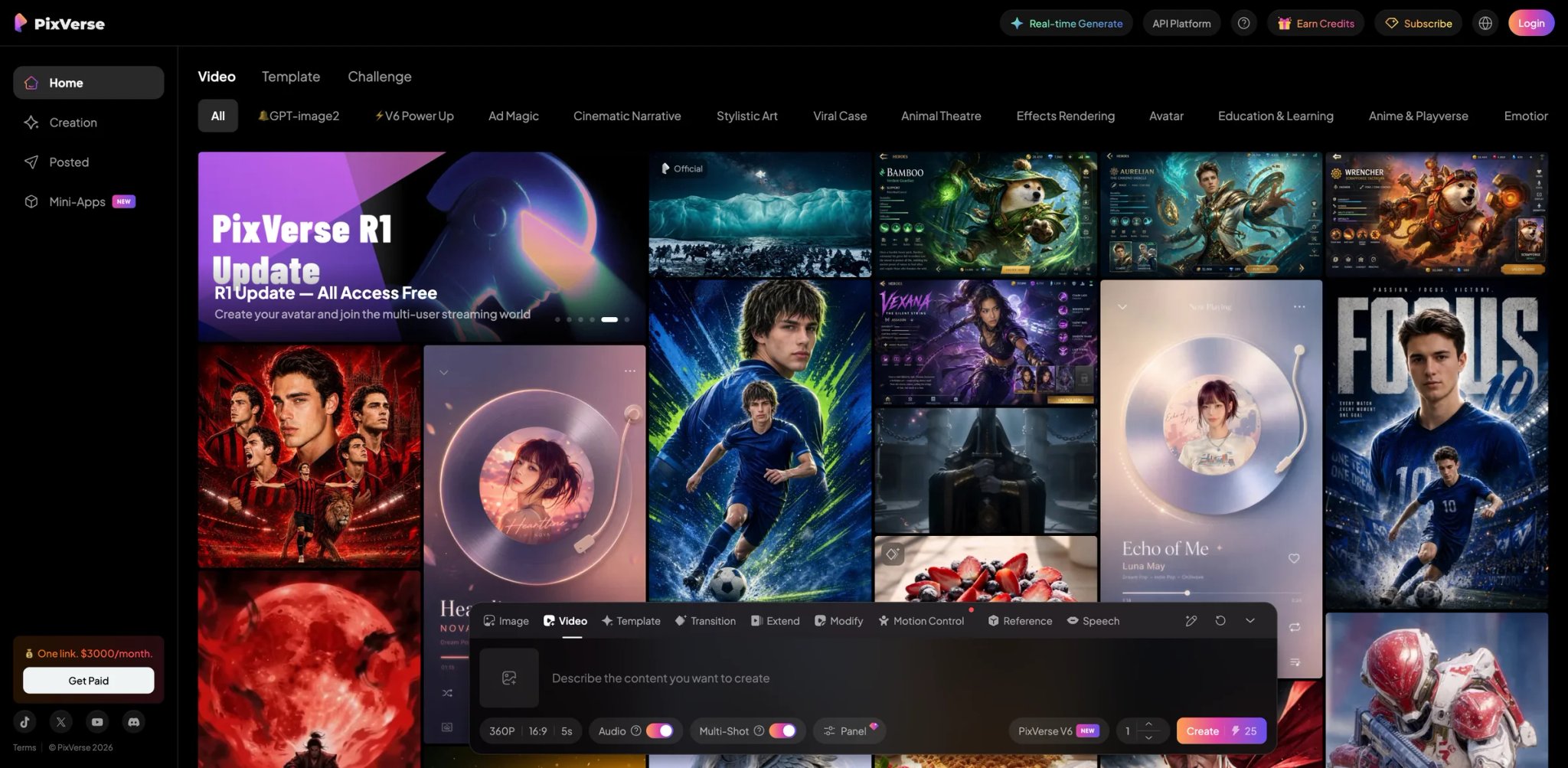
Task: Increase the generation count with up arrow
Action: pos(1148,724)
